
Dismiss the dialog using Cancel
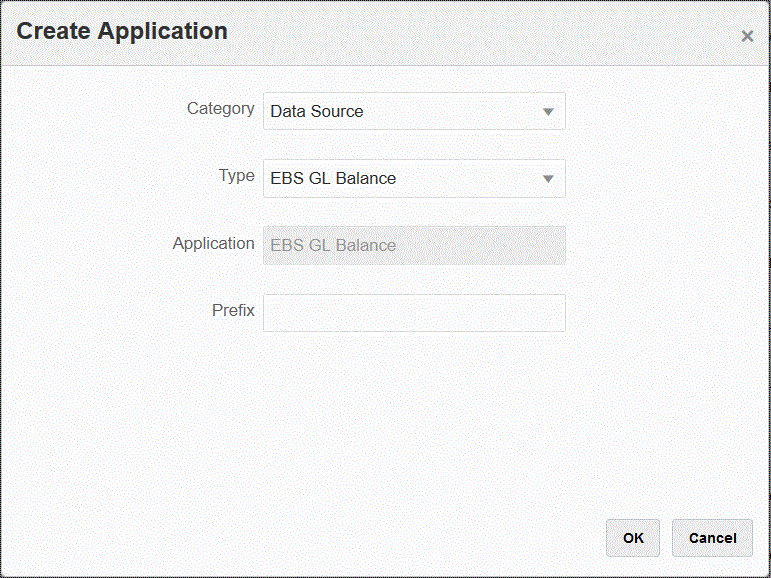(x=712, y=538)
